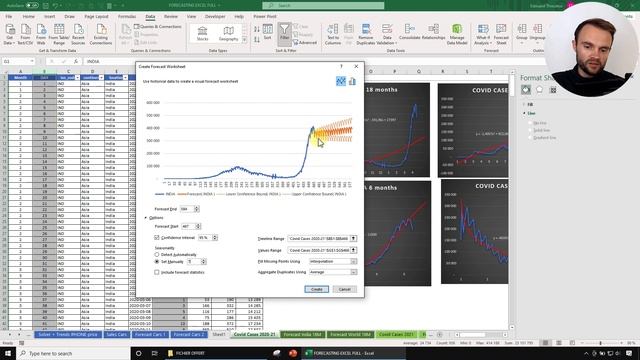Image resolution: width=640 pixels, height=360 pixels.
Task: Click the Remove Duplicates icon
Action: tap(366, 34)
